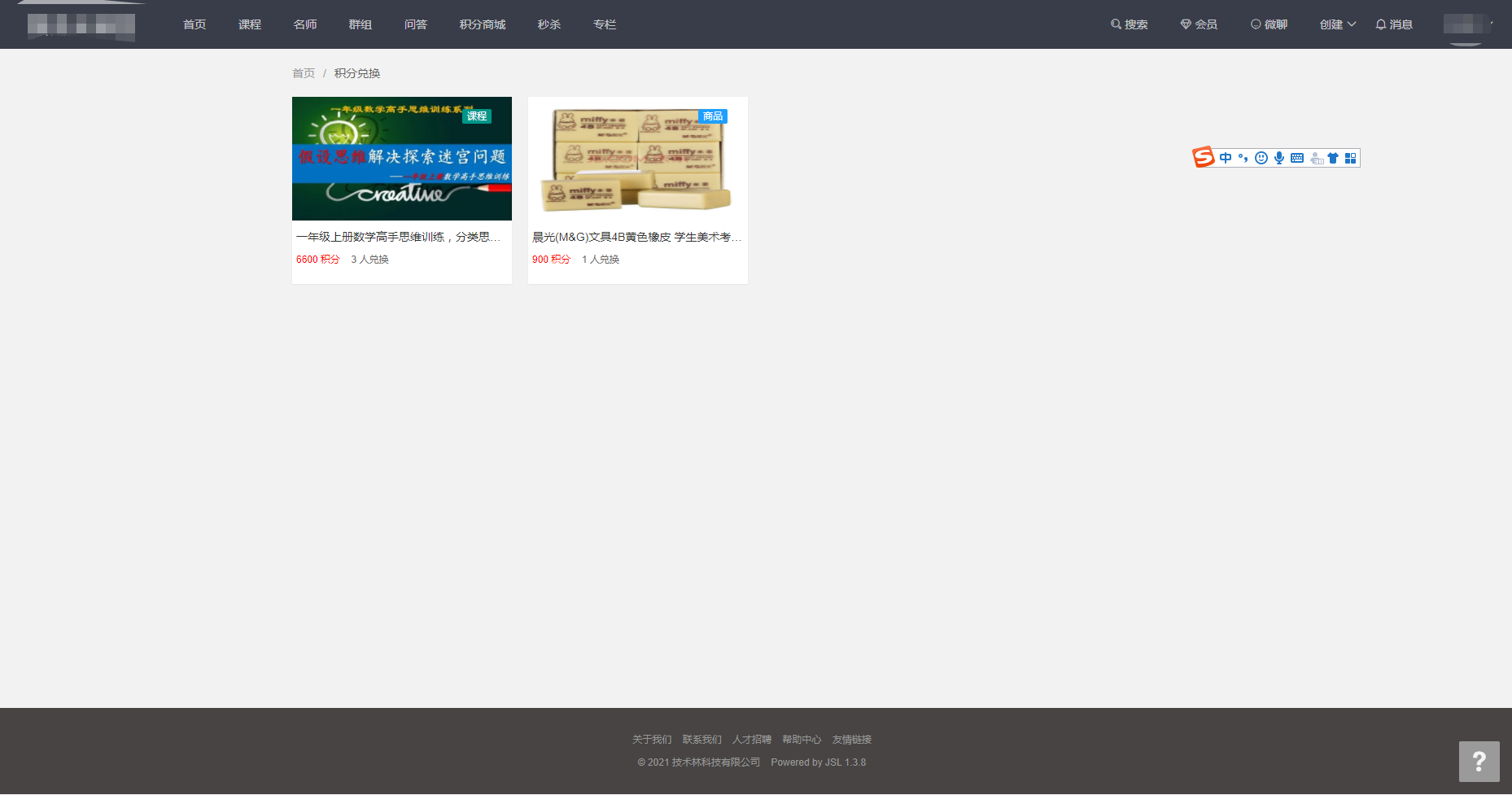The width and height of the screenshot is (1512, 795).
Task: Open the emoji smiley panel in IME
Action: 1261,158
